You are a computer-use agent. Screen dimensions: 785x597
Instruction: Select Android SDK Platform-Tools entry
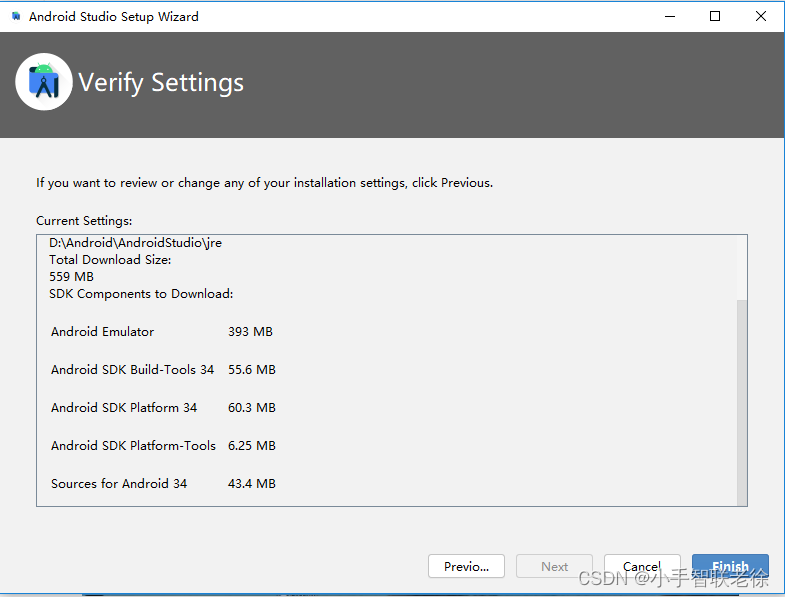tap(133, 446)
